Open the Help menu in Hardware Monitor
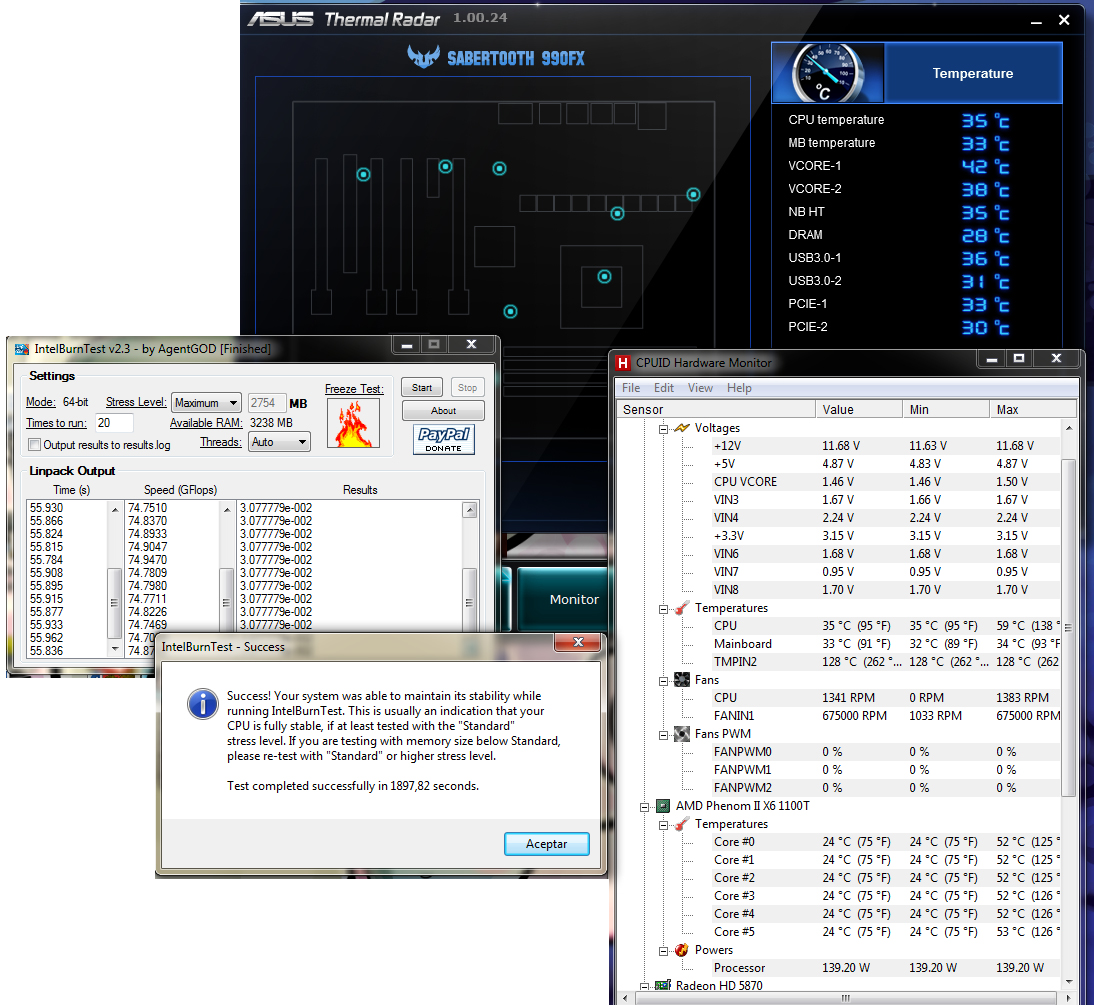The image size is (1094, 1005). tap(739, 388)
